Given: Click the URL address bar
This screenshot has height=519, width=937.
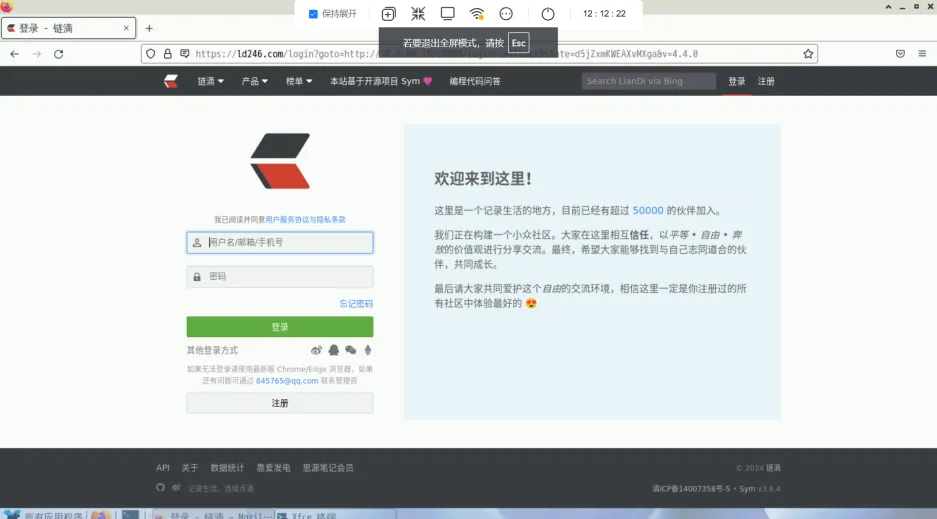Looking at the screenshot, I should point(478,54).
